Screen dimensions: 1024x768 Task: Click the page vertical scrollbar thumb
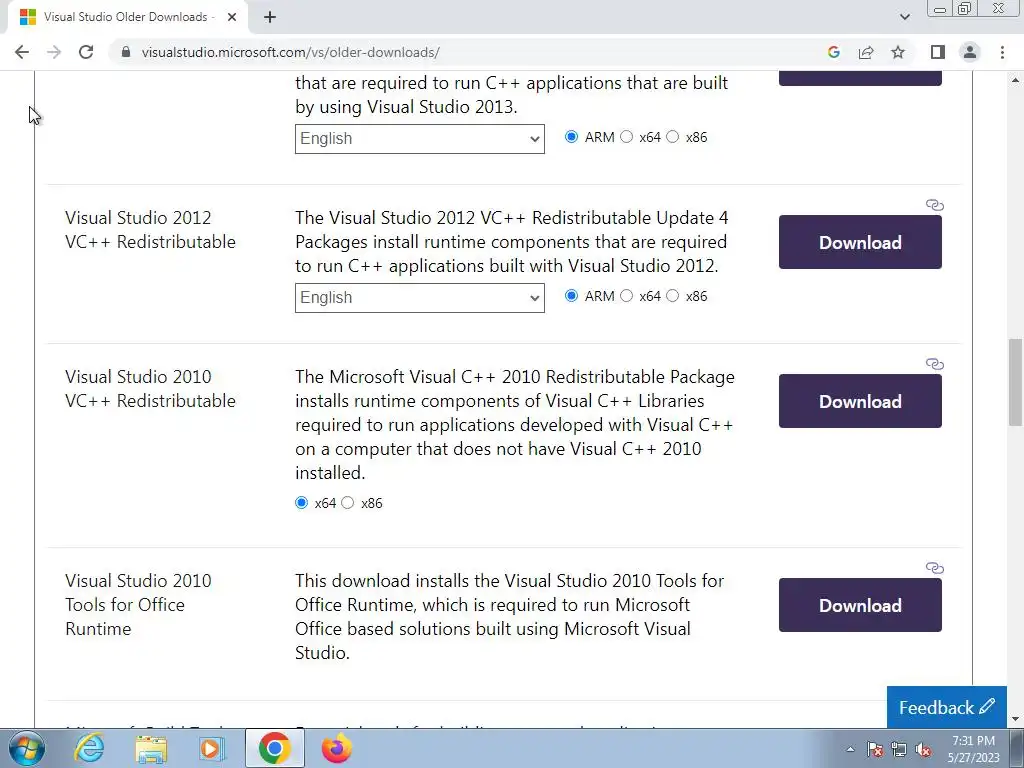pyautogui.click(x=1016, y=382)
